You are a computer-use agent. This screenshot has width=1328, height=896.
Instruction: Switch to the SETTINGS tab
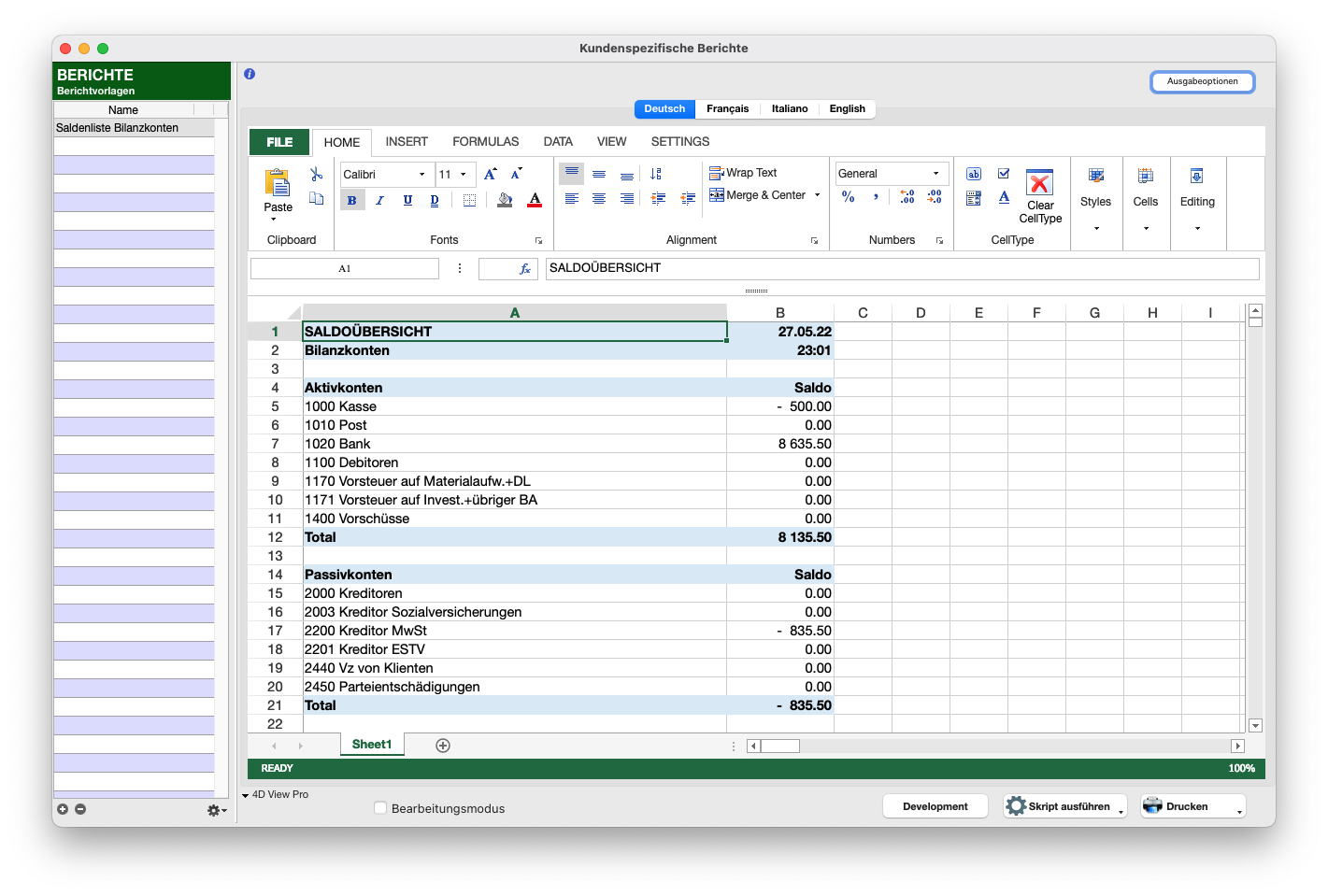[680, 142]
